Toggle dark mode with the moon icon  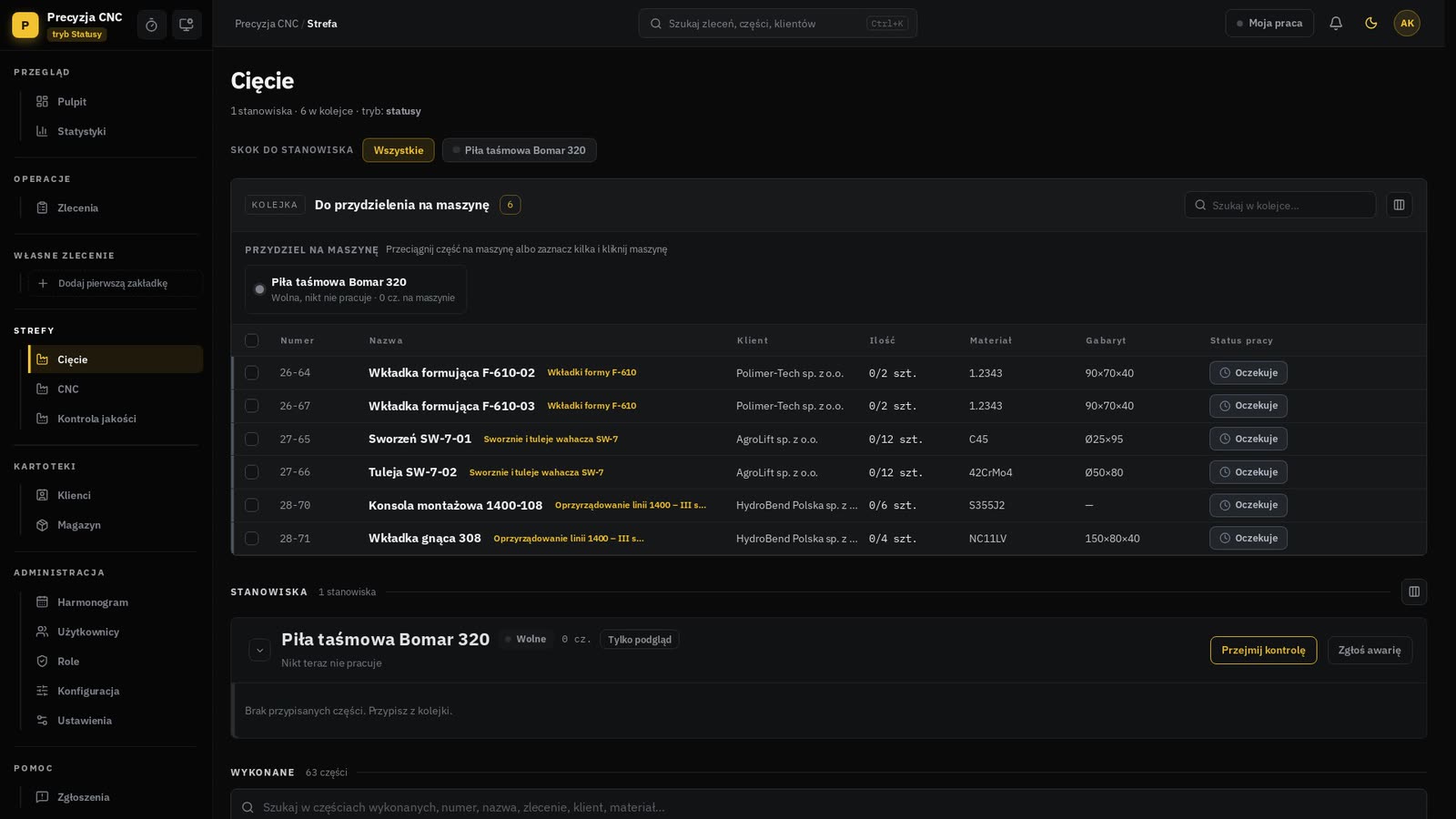(1371, 24)
